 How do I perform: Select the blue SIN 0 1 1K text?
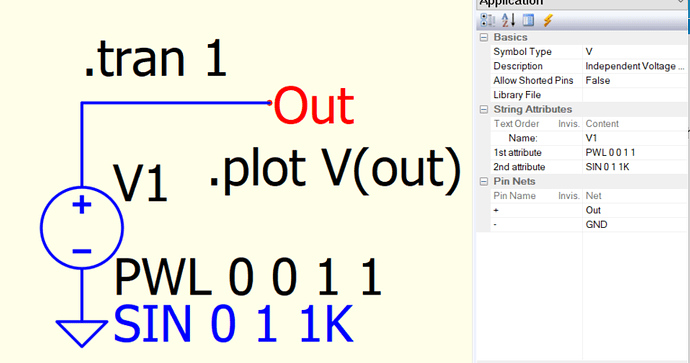click(x=233, y=323)
